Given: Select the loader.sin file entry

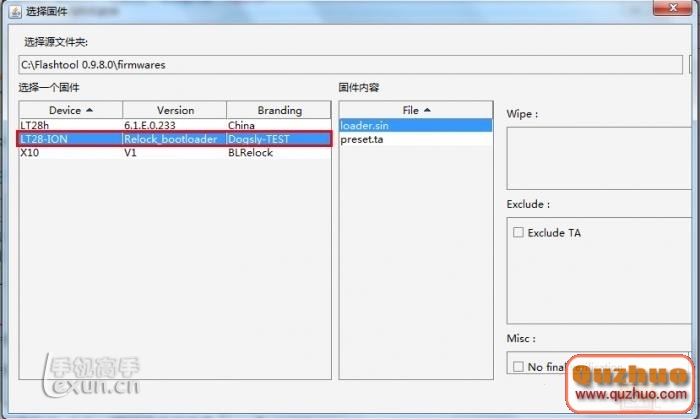Looking at the screenshot, I should 416,125.
